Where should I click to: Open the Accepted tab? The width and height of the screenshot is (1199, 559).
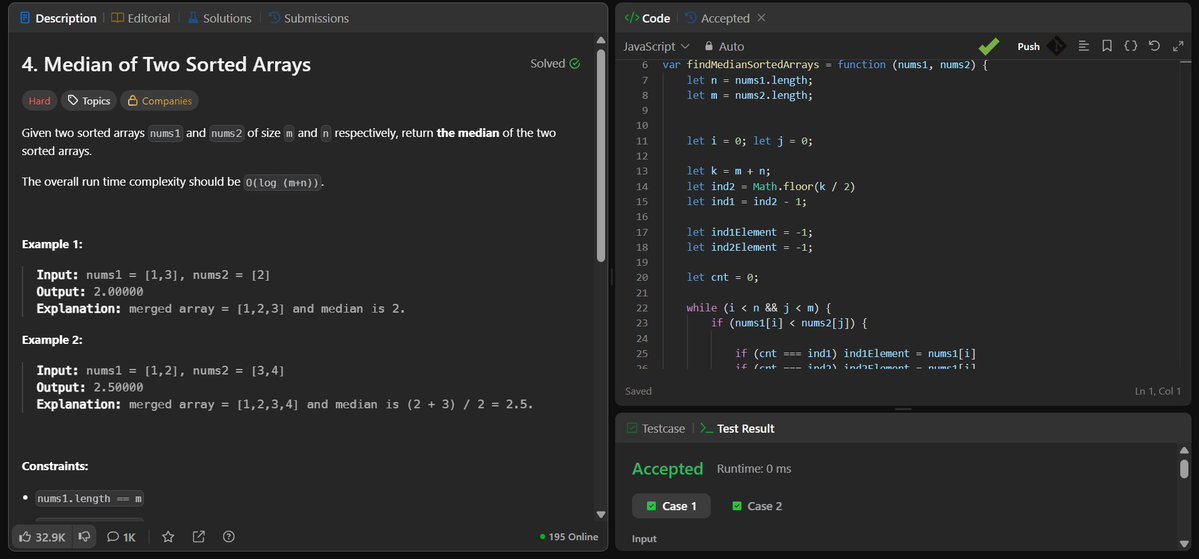click(x=717, y=18)
